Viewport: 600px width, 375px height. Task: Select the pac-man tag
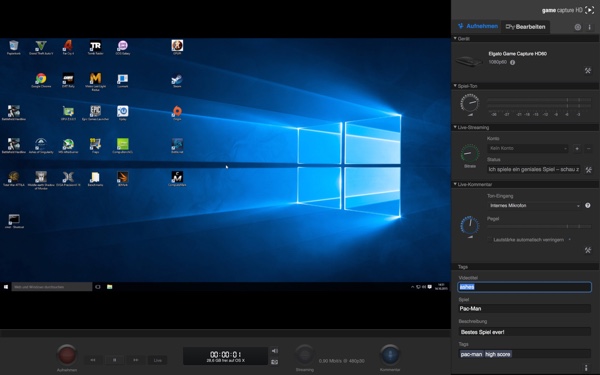click(x=471, y=354)
